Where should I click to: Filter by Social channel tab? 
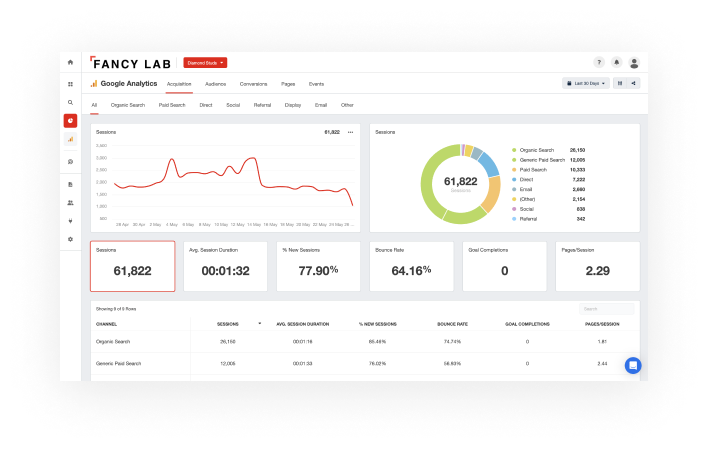pyautogui.click(x=233, y=105)
